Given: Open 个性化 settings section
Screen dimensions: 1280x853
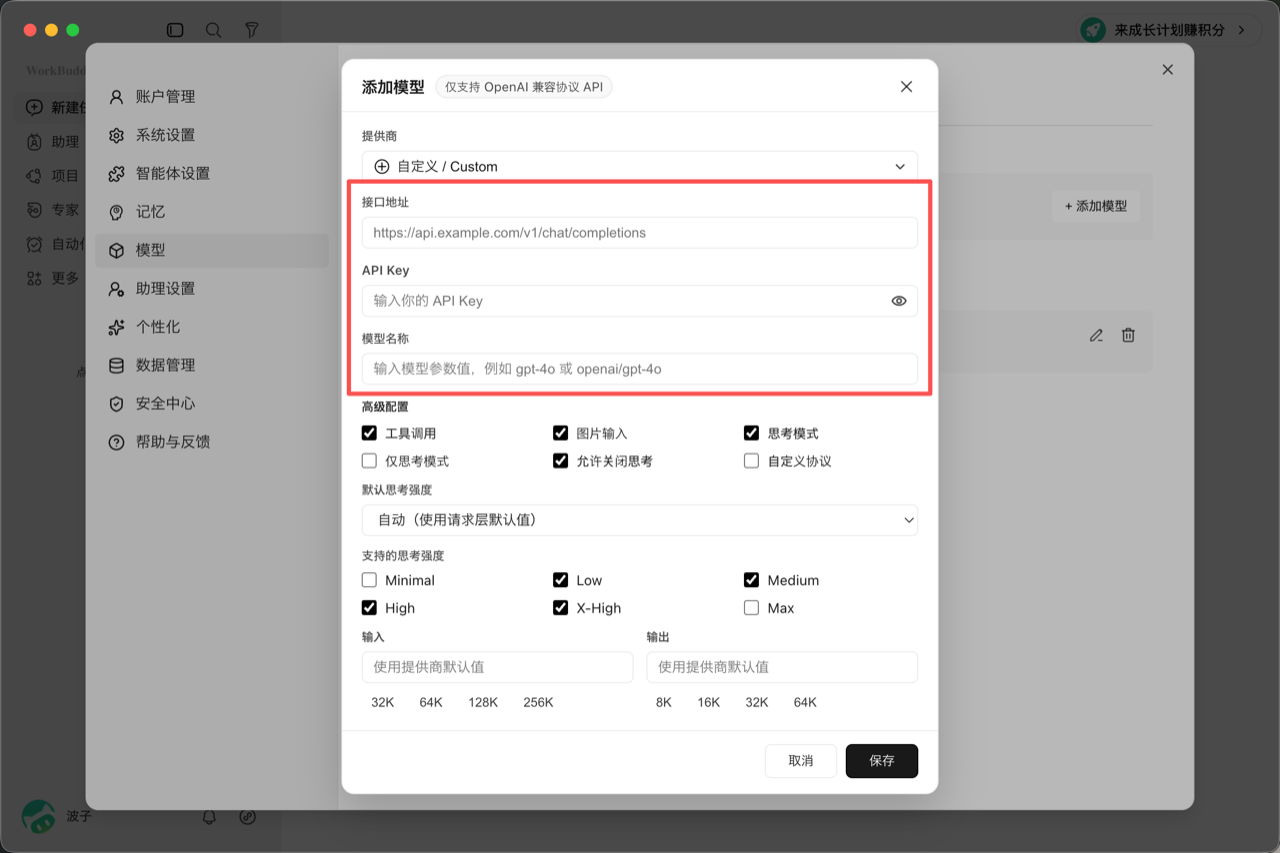Looking at the screenshot, I should 211,327.
